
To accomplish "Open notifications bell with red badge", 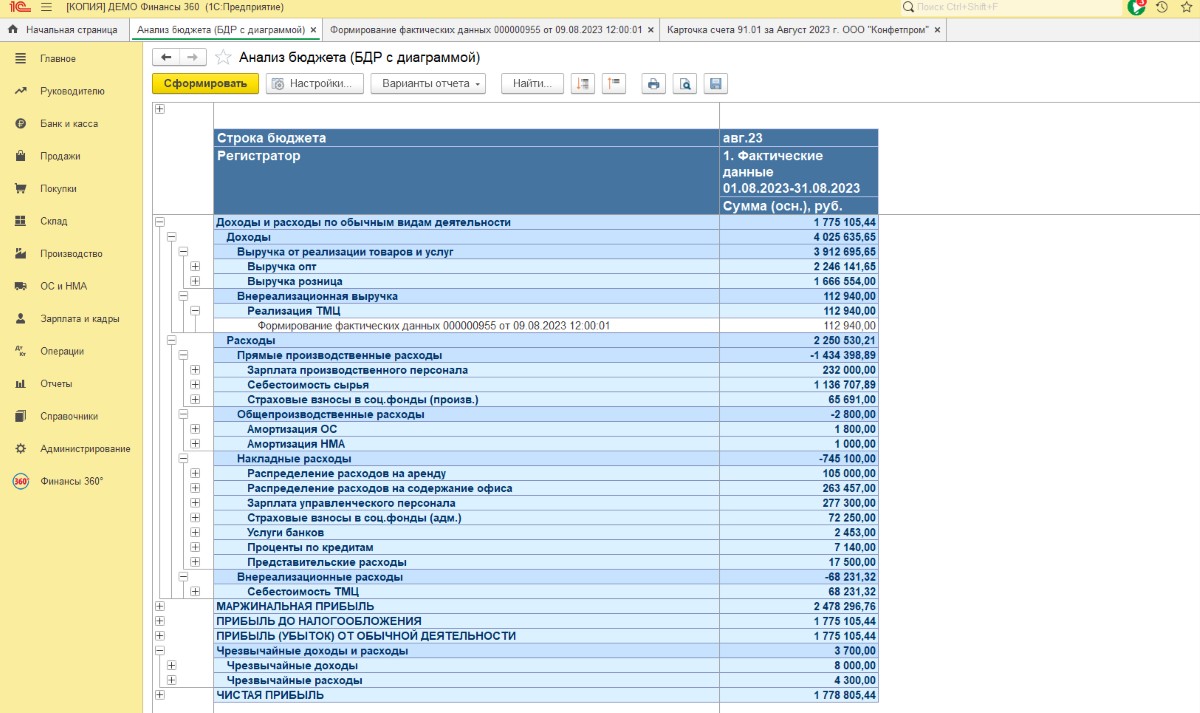I will (x=1136, y=7).
